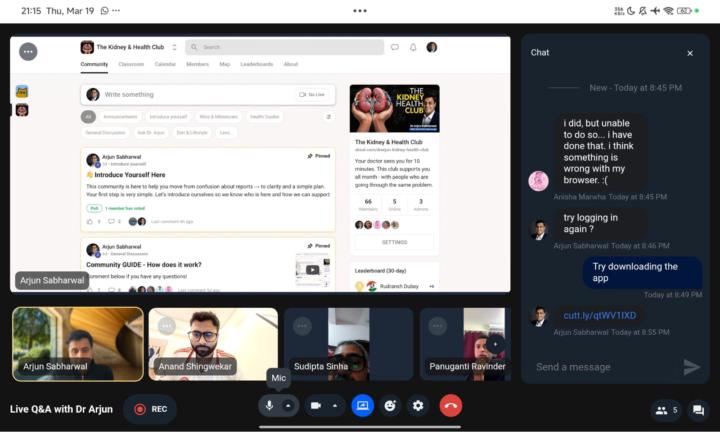This screenshot has height=432, width=720.
Task: Open notifications bell icon
Action: coord(413,47)
